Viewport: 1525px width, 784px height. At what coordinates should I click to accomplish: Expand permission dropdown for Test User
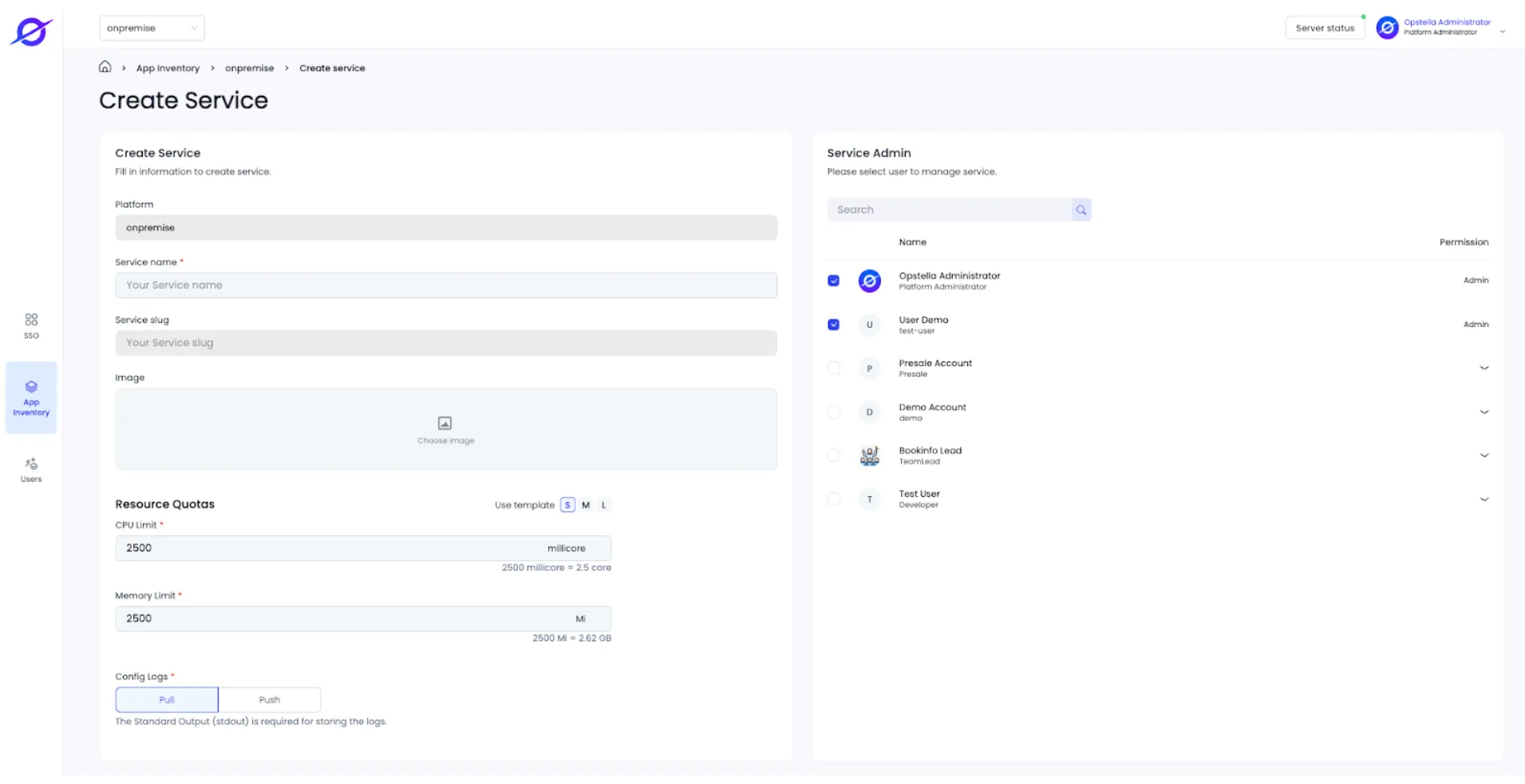point(1484,499)
